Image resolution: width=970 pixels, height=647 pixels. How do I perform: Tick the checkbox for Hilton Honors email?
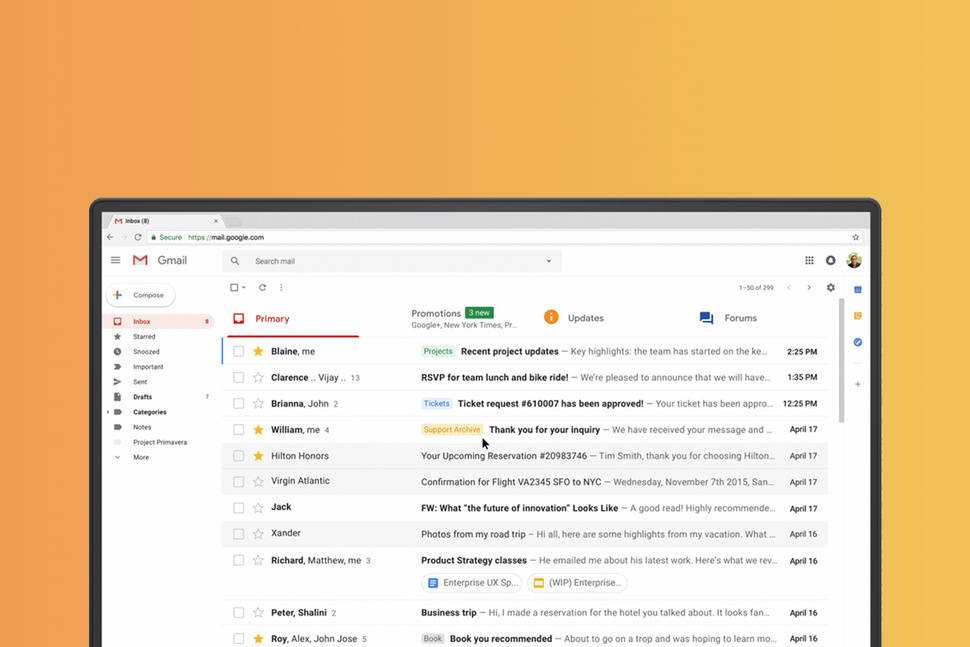pyautogui.click(x=238, y=456)
